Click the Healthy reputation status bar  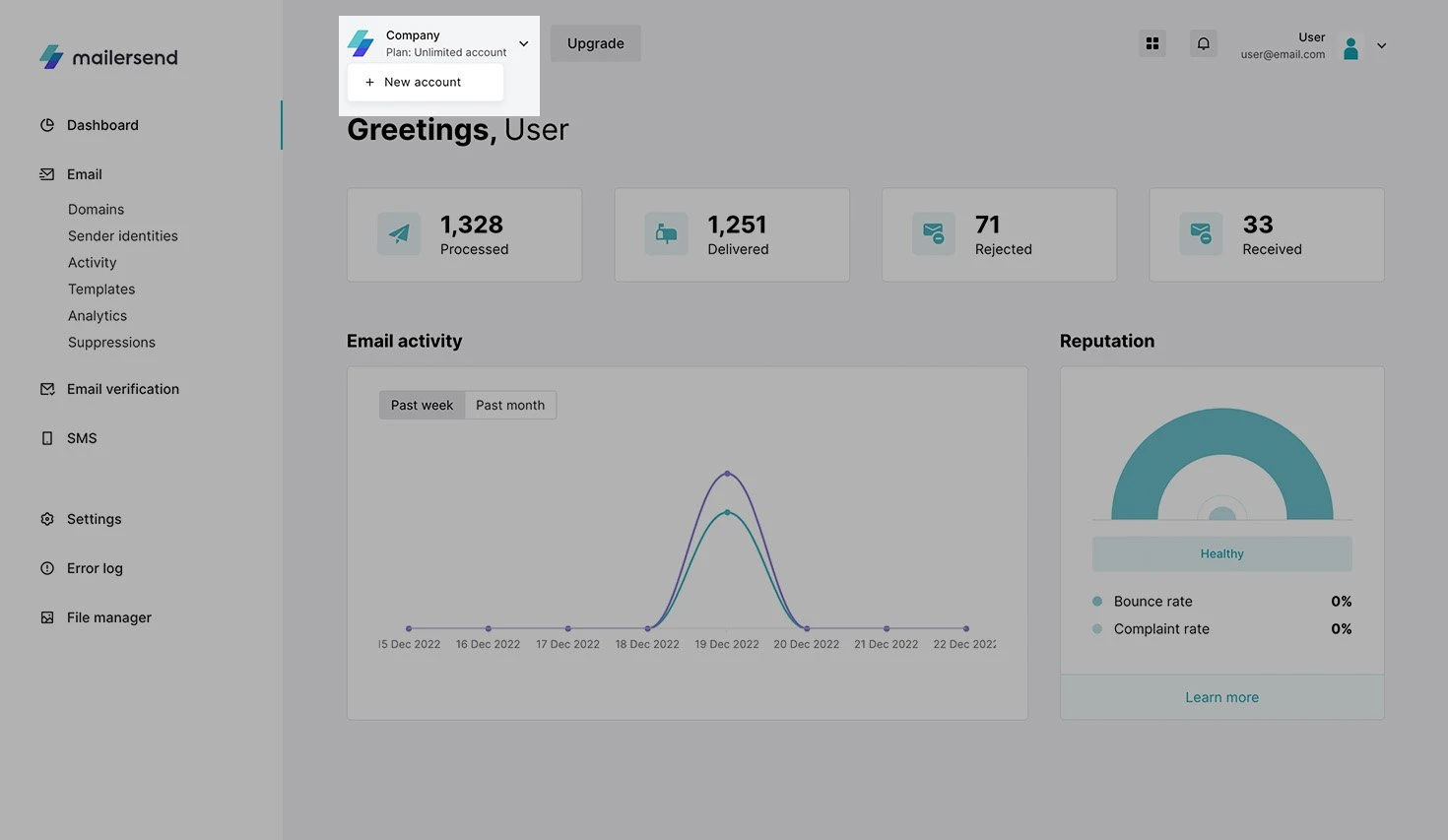(x=1221, y=553)
